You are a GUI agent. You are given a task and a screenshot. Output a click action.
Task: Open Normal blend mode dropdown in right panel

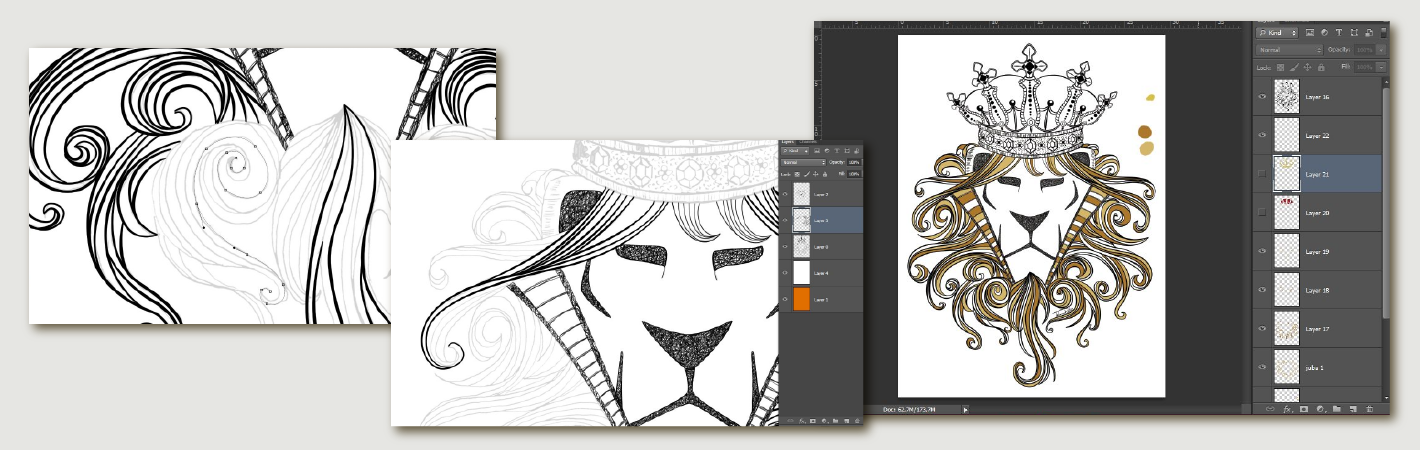(1289, 50)
